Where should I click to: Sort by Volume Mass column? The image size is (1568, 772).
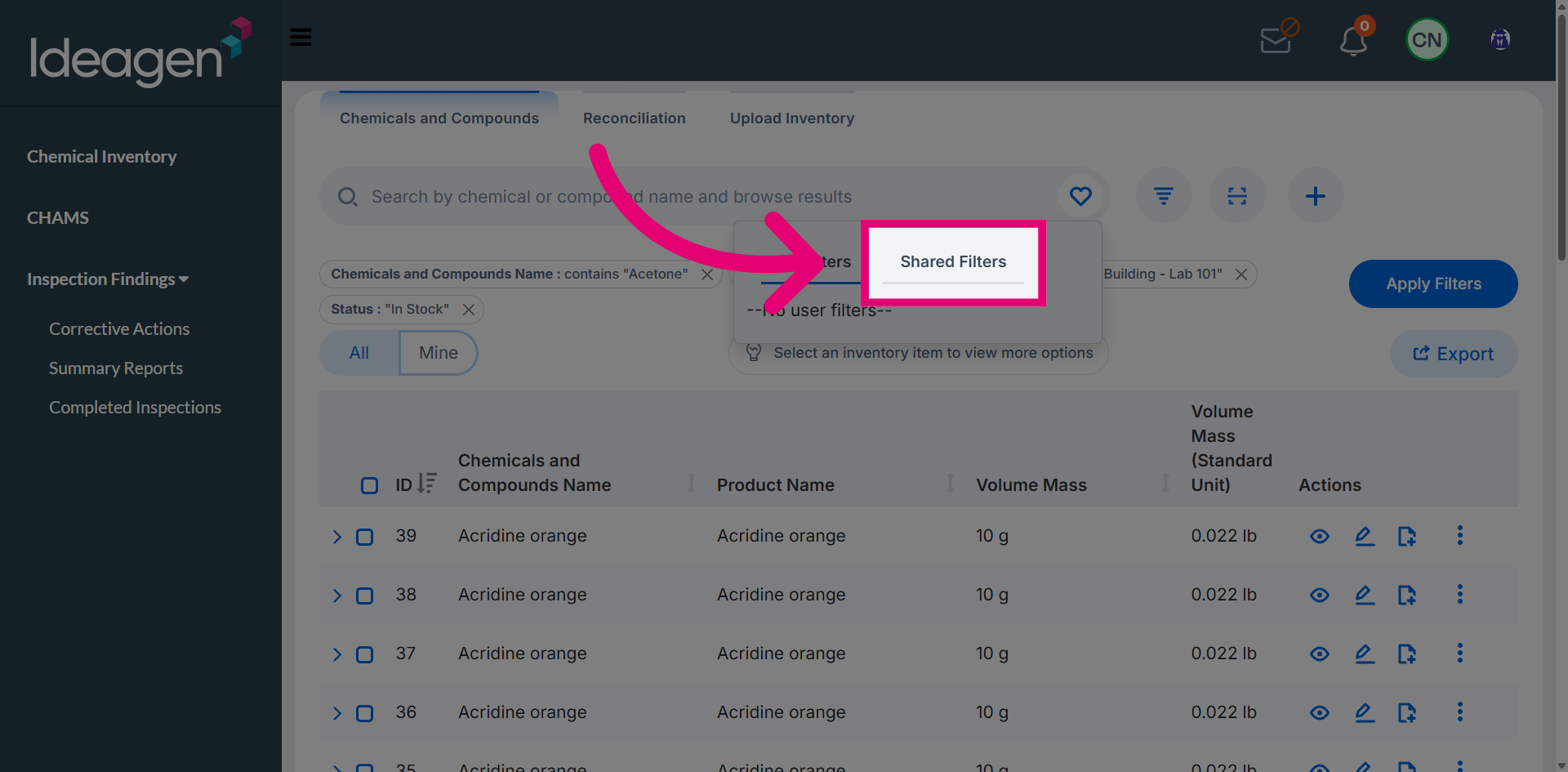point(1165,483)
